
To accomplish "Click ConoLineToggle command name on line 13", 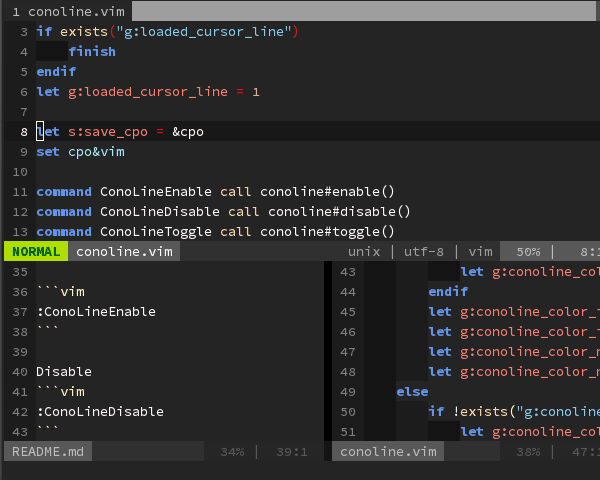I will coord(156,232).
